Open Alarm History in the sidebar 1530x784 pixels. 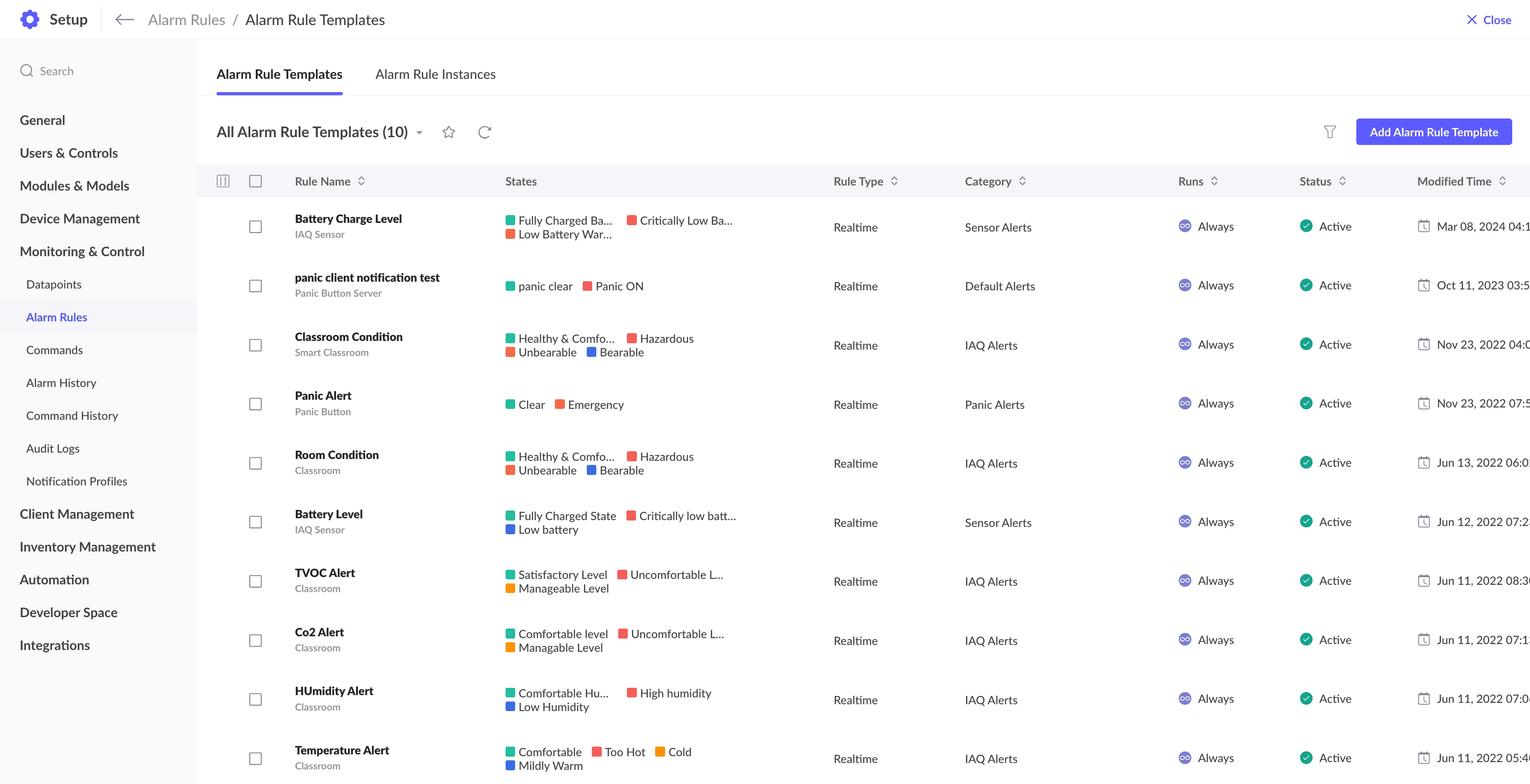coord(61,382)
